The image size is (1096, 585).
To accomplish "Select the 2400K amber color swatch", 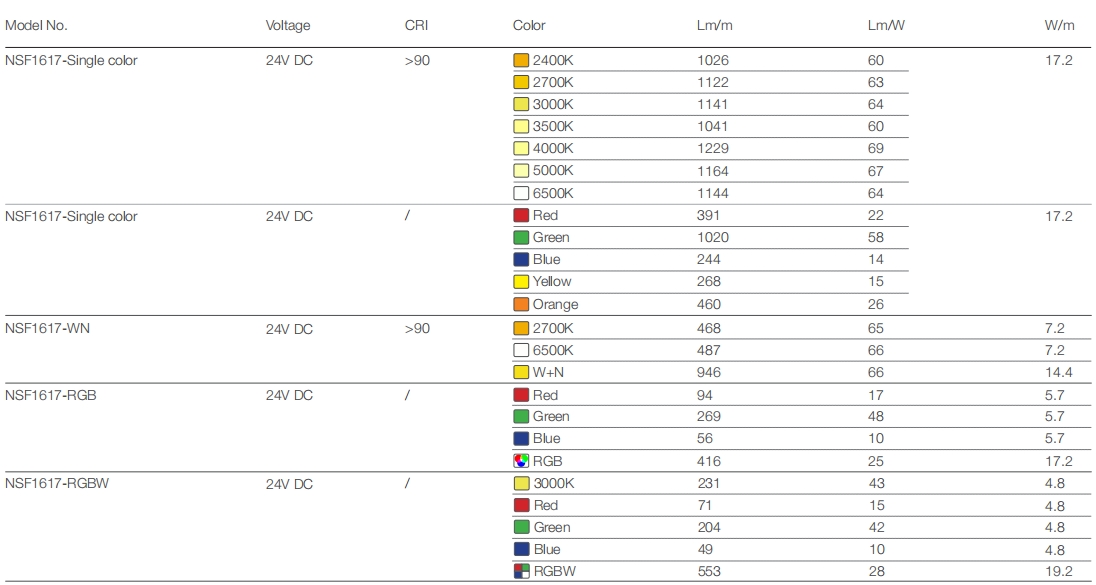I will click(x=521, y=60).
